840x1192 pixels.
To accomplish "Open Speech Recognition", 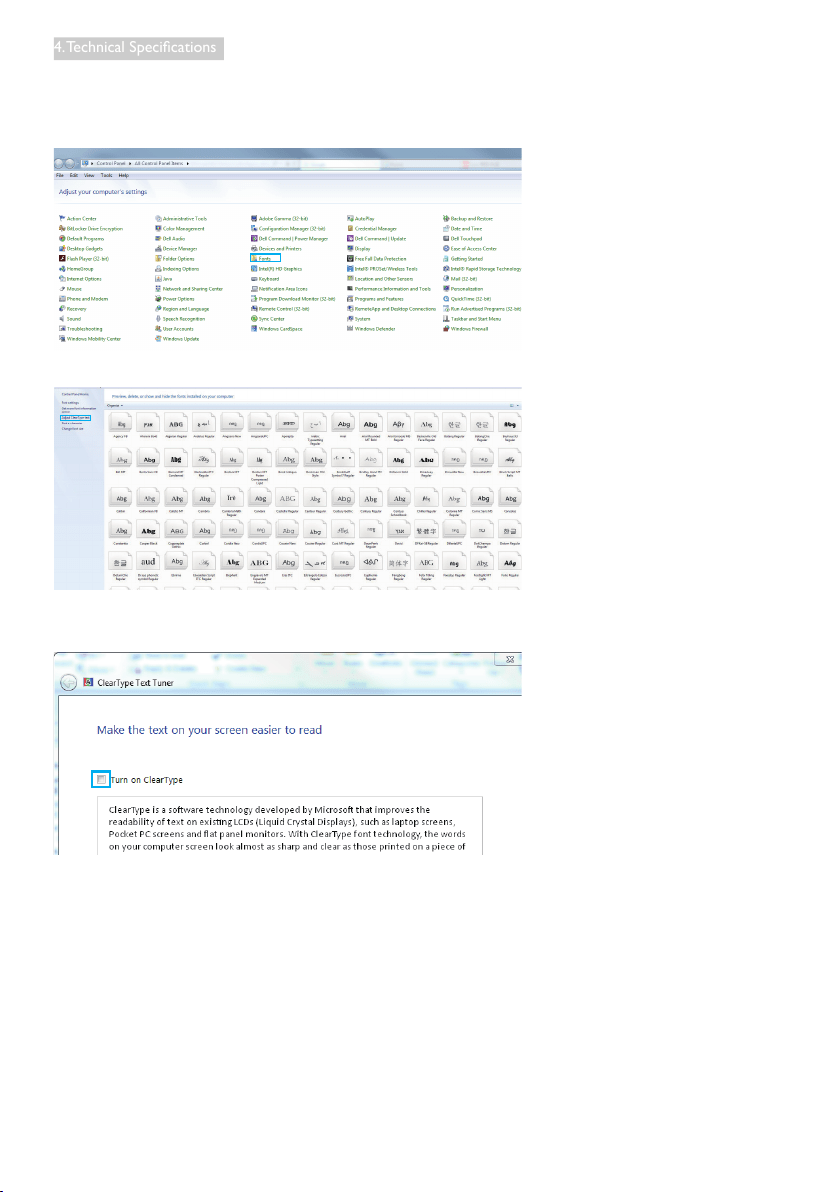I will pyautogui.click(x=180, y=319).
